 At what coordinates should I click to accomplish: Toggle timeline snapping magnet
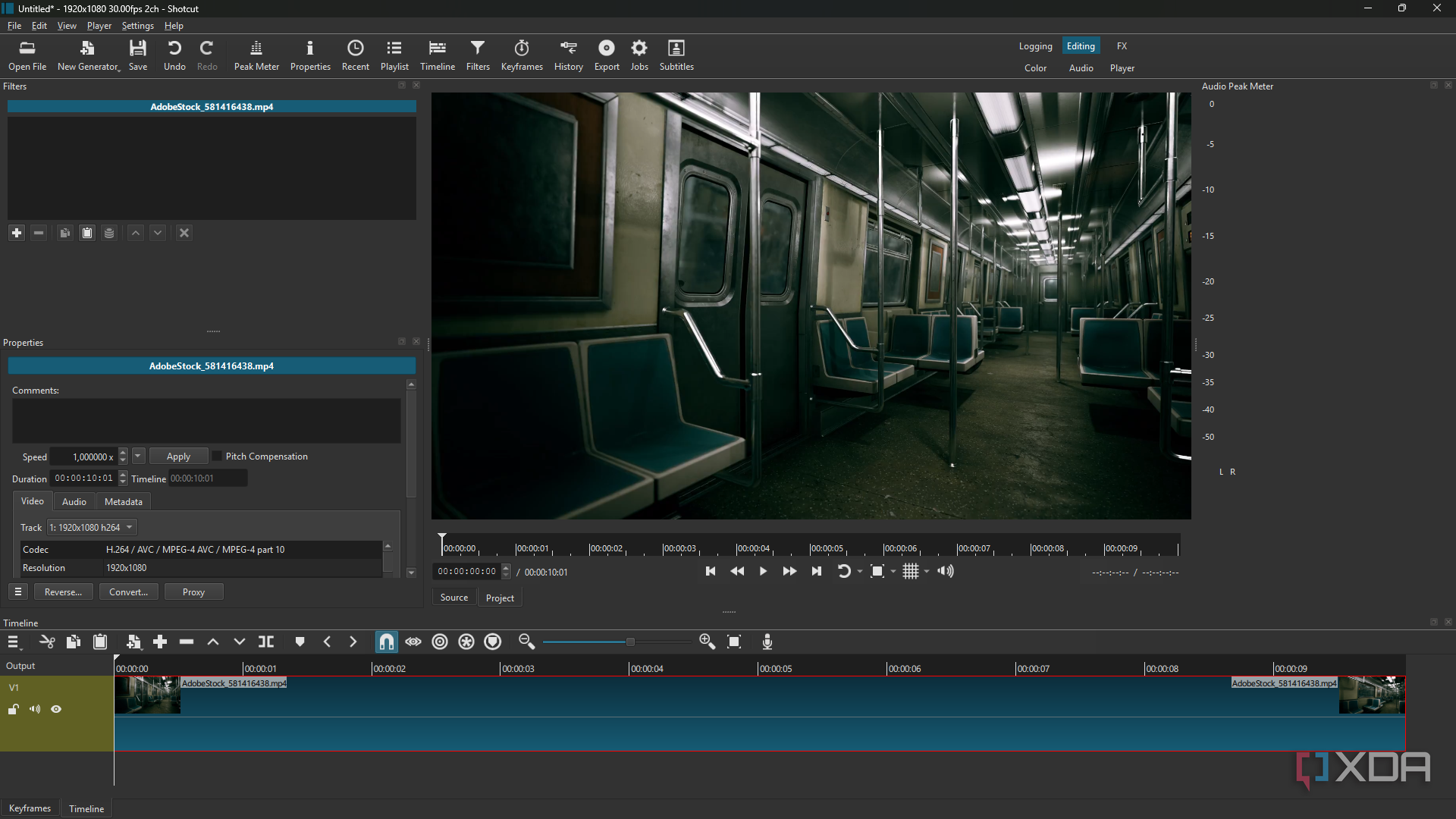[x=387, y=642]
